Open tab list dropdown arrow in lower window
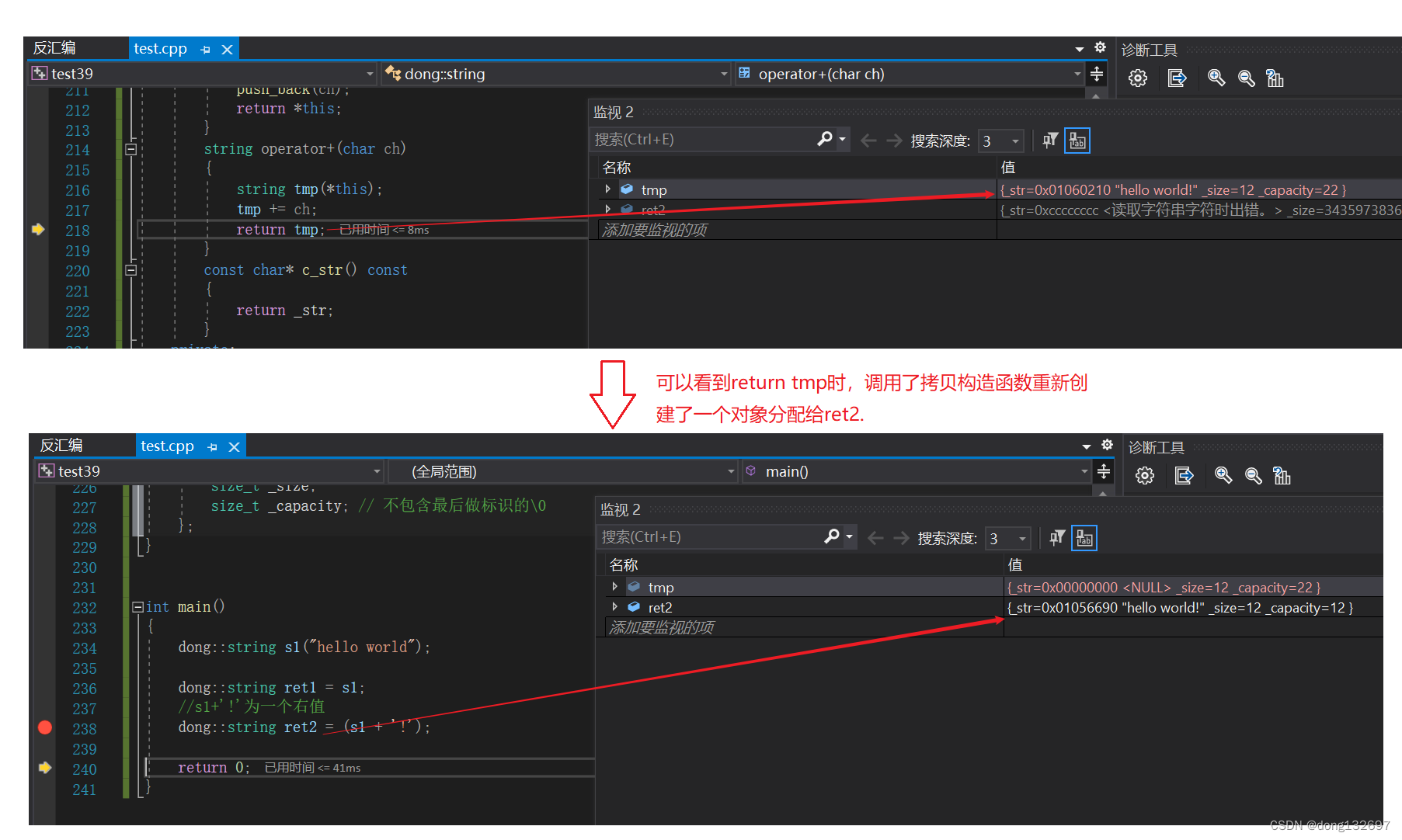Screen dimensions: 1402x840 click(1087, 446)
